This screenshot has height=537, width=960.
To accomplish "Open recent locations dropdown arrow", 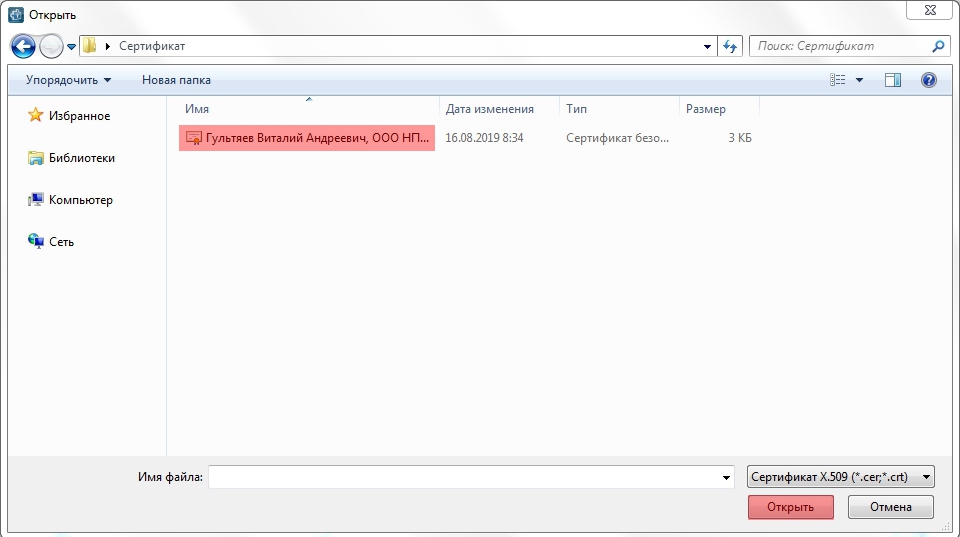I will tap(71, 47).
